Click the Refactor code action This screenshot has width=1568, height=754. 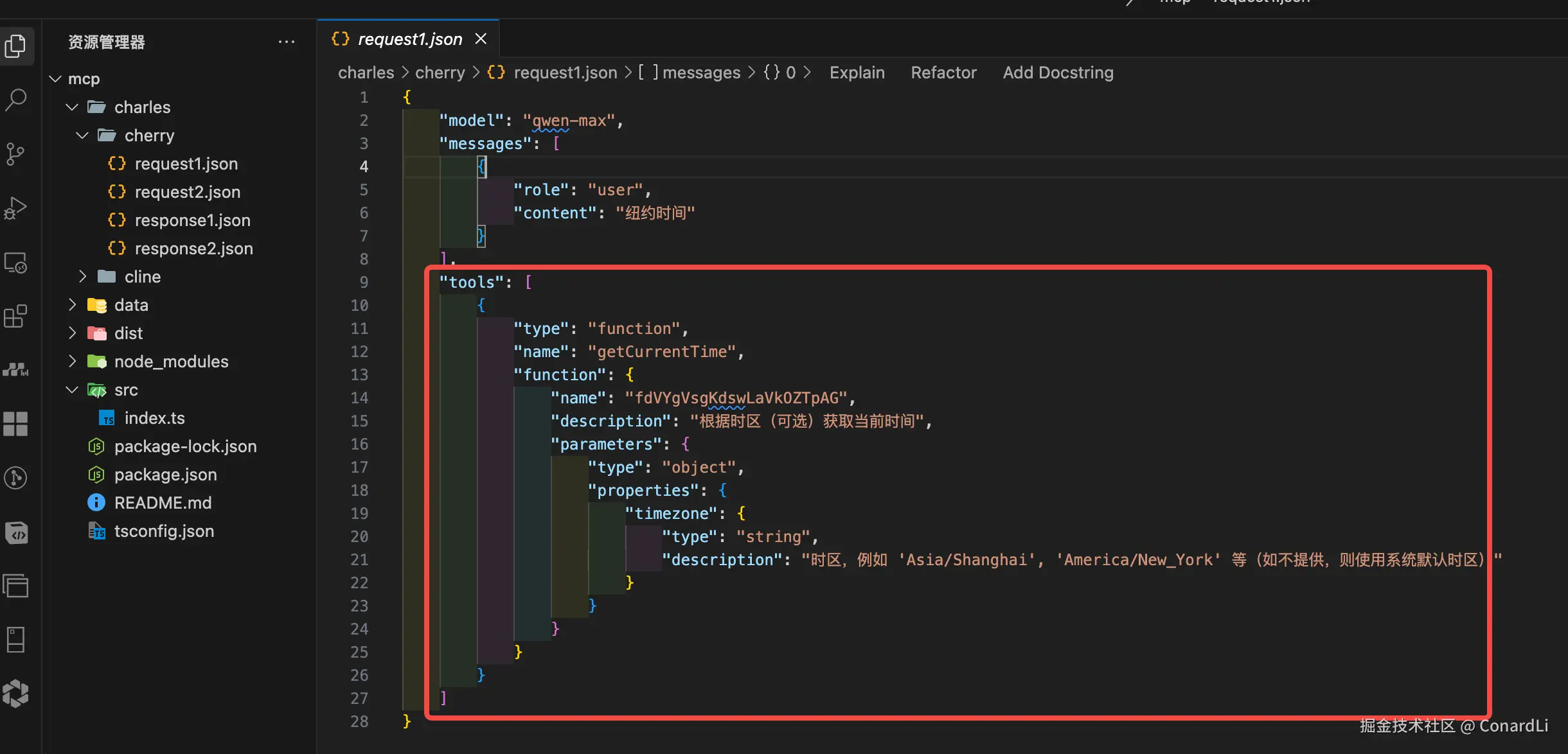click(x=943, y=73)
